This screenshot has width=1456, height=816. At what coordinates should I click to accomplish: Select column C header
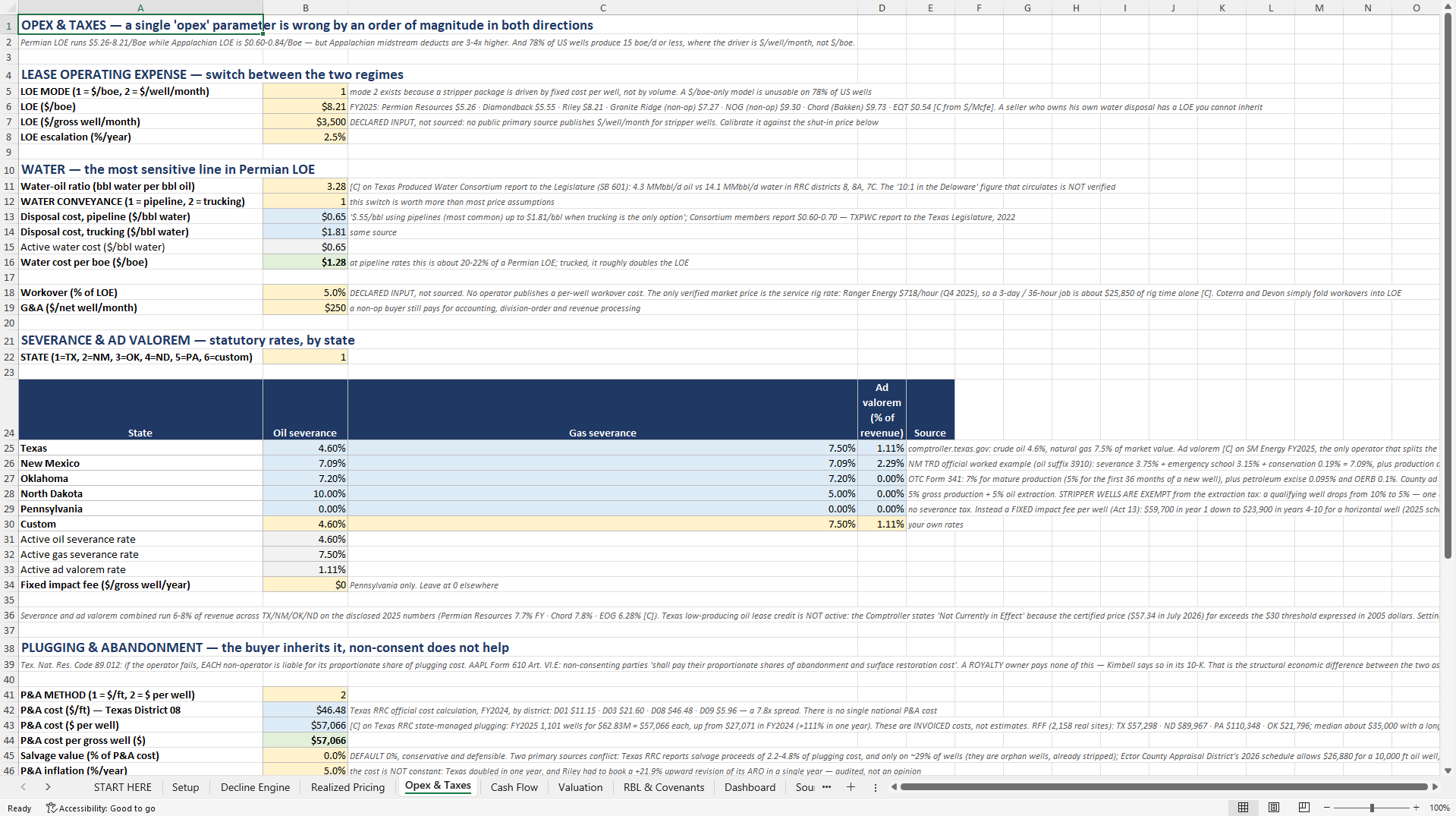click(x=602, y=8)
